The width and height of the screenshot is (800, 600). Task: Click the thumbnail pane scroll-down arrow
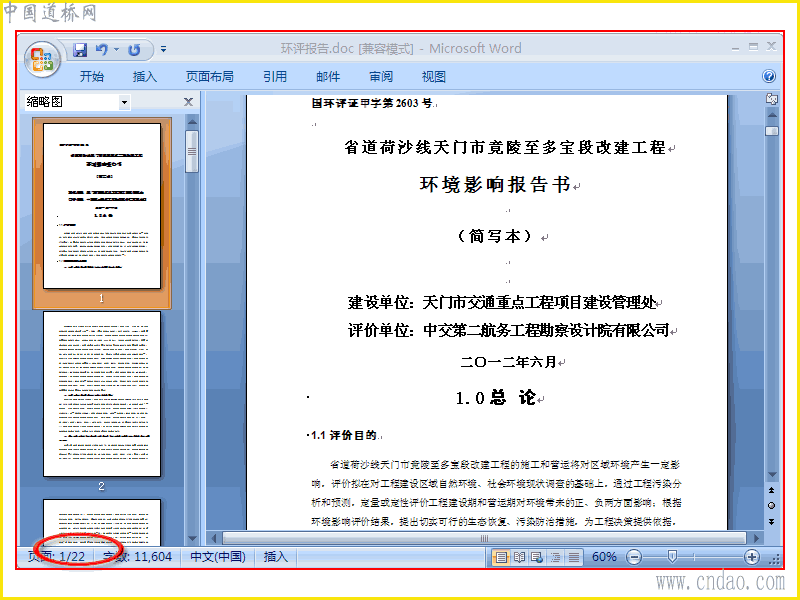pos(192,538)
